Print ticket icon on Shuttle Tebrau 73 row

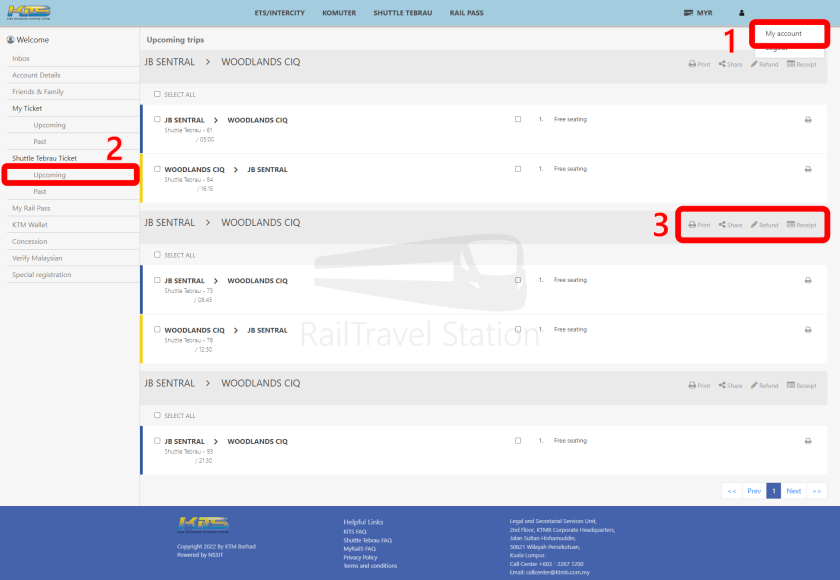pyautogui.click(x=808, y=280)
